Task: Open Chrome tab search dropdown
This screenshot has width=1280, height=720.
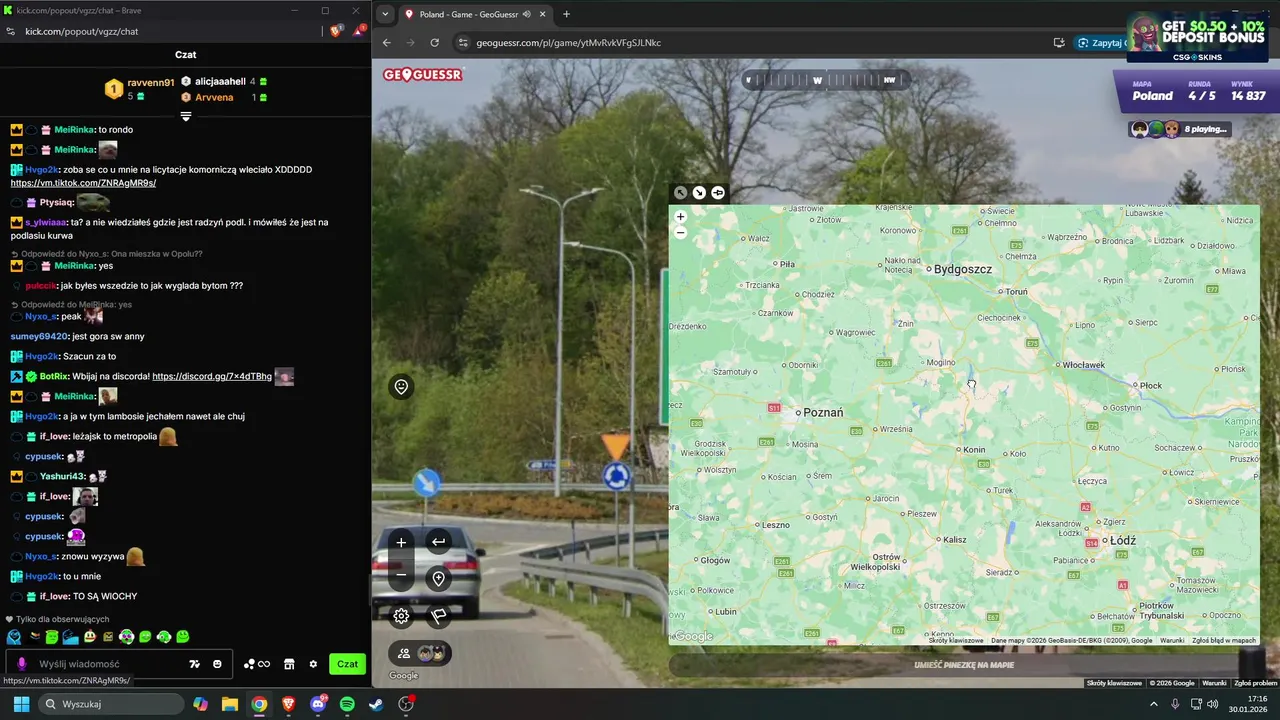Action: point(385,14)
